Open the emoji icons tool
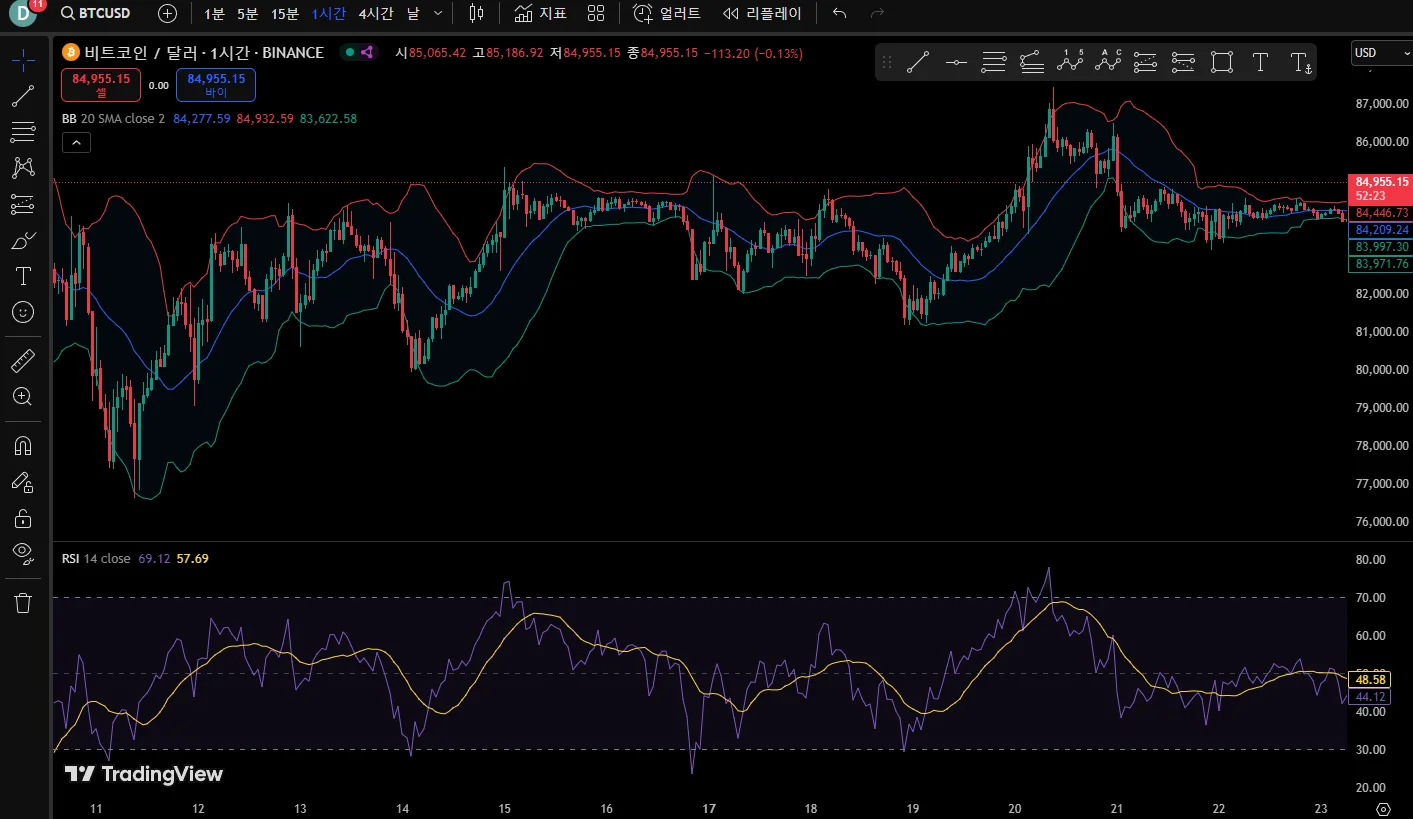The width and height of the screenshot is (1413, 819). coord(22,312)
